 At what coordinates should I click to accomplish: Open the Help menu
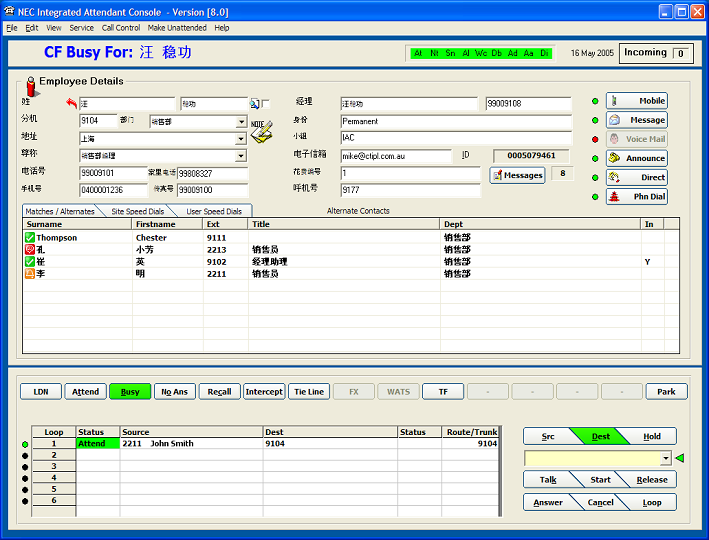(x=222, y=28)
